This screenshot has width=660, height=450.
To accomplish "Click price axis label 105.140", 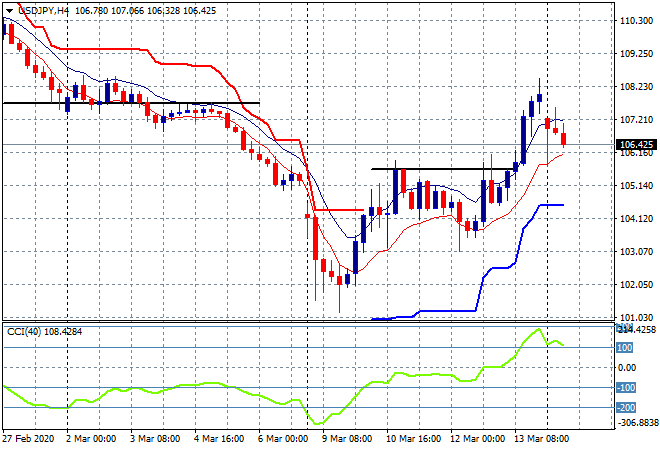I will pyautogui.click(x=636, y=186).
